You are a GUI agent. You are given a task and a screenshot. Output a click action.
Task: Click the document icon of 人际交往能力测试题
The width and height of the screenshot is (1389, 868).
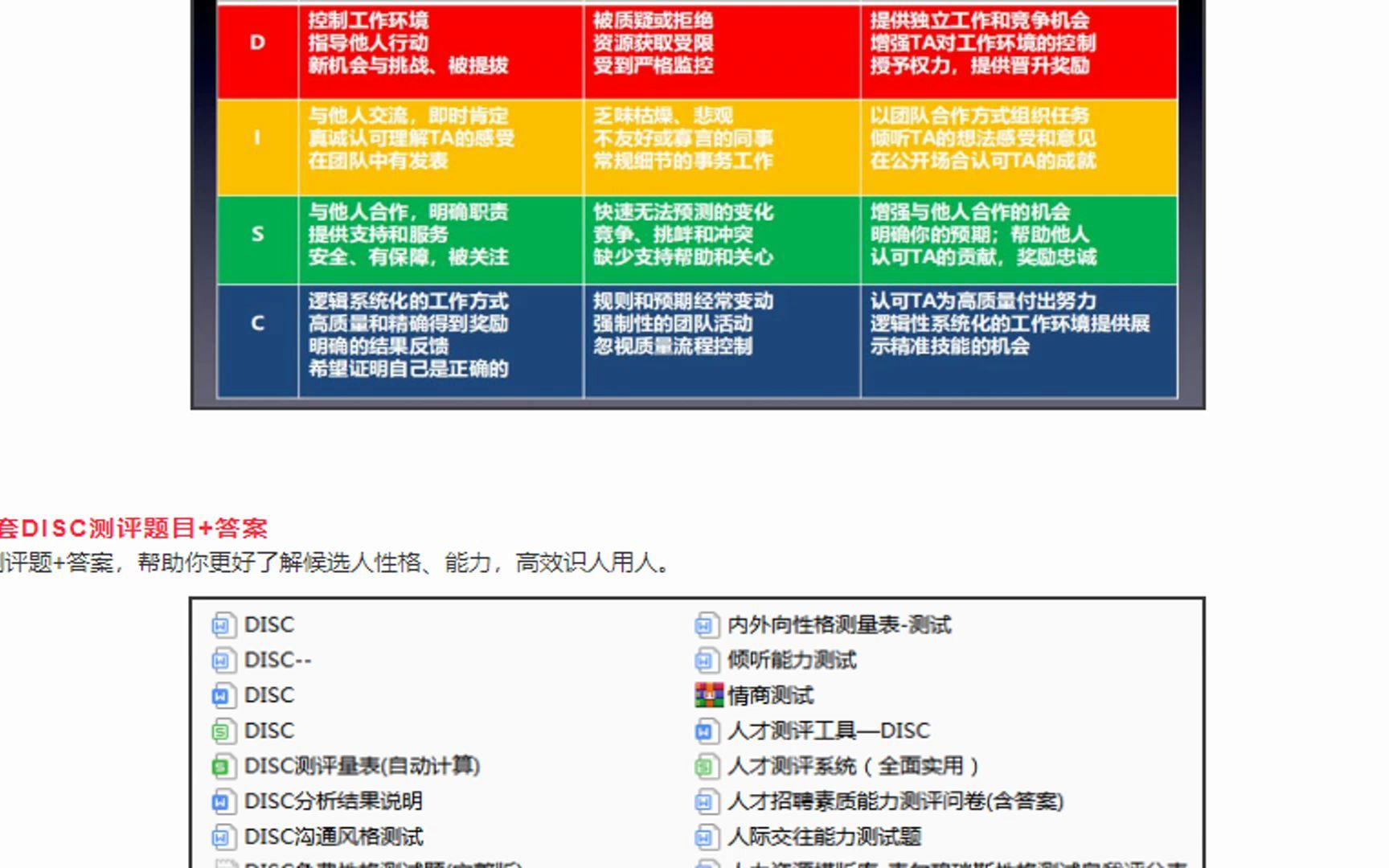[707, 837]
